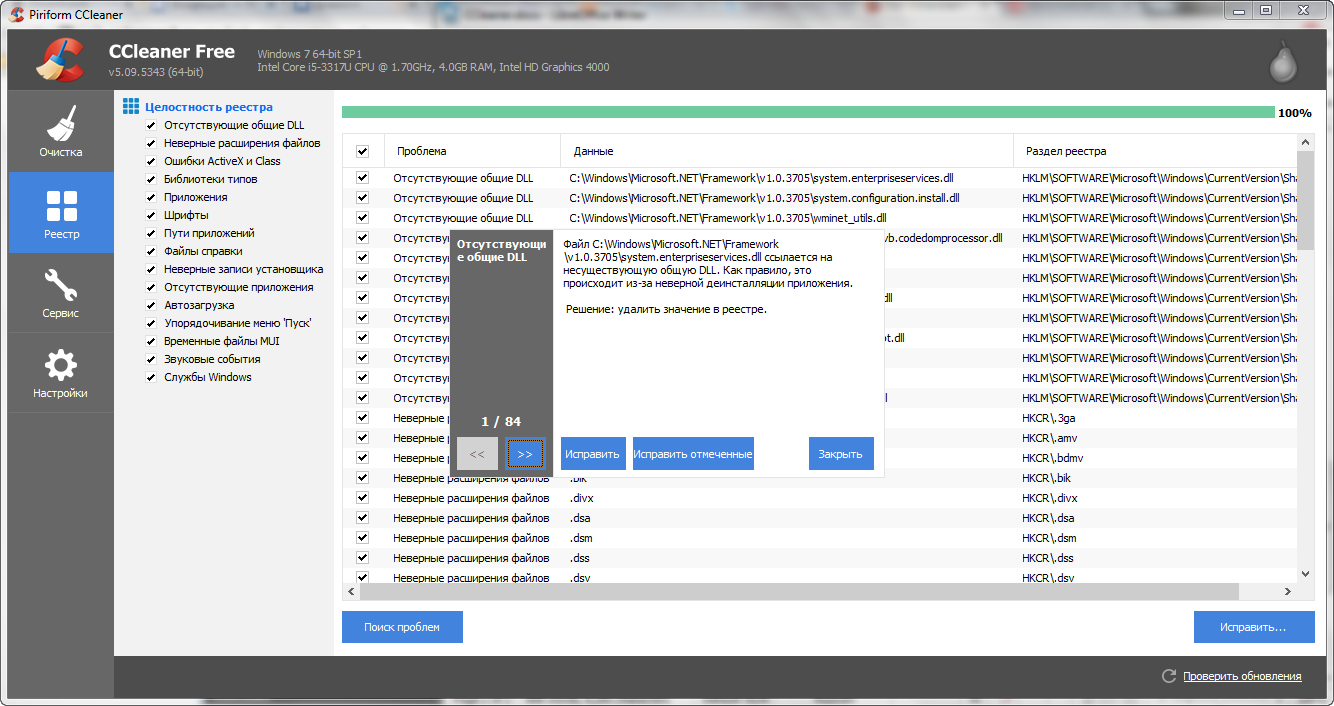Click vertical scrollbar down arrow of results

[x=1305, y=574]
